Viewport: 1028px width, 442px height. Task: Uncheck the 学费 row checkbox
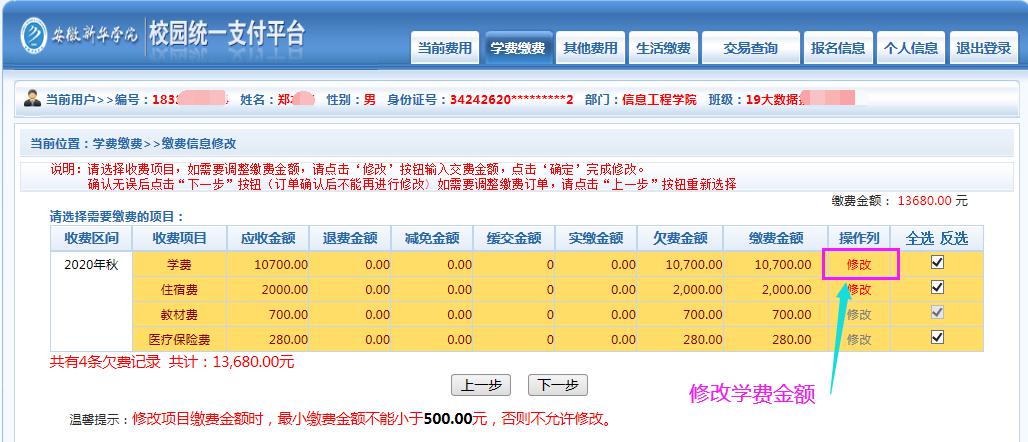(937, 262)
